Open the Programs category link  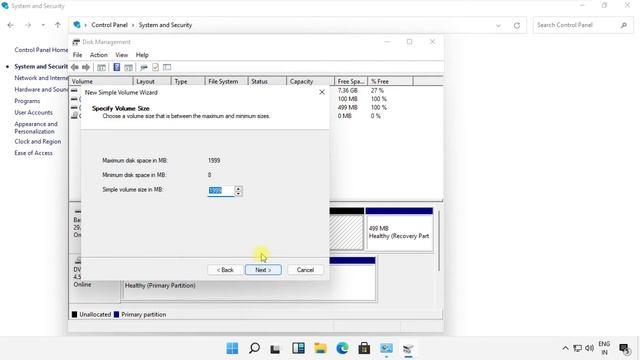pyautogui.click(x=27, y=101)
